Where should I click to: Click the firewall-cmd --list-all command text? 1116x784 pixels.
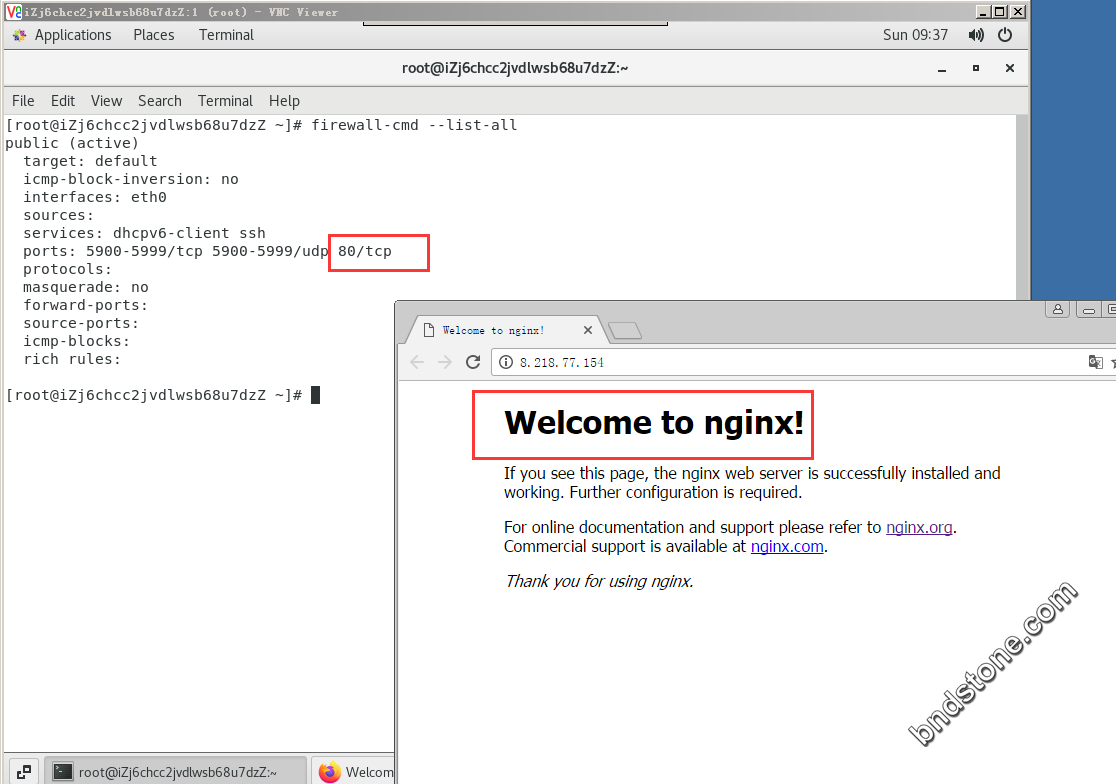414,125
